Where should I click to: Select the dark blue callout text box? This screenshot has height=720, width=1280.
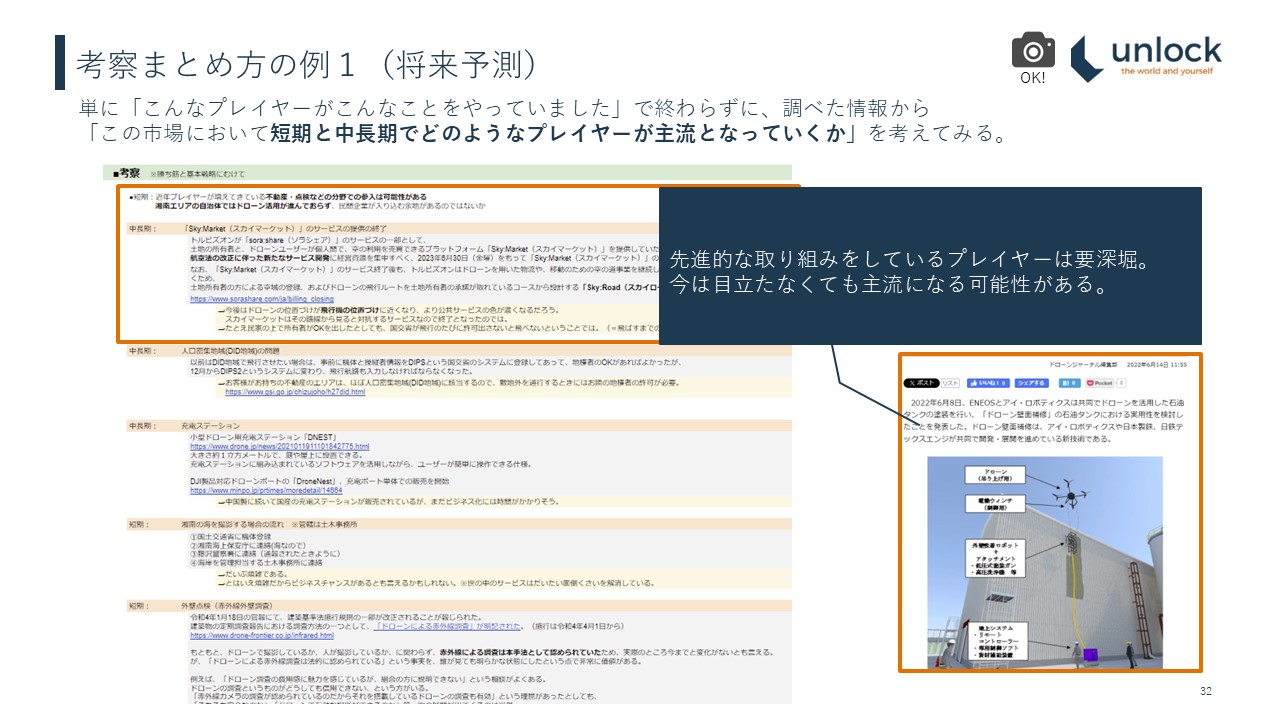coord(929,266)
